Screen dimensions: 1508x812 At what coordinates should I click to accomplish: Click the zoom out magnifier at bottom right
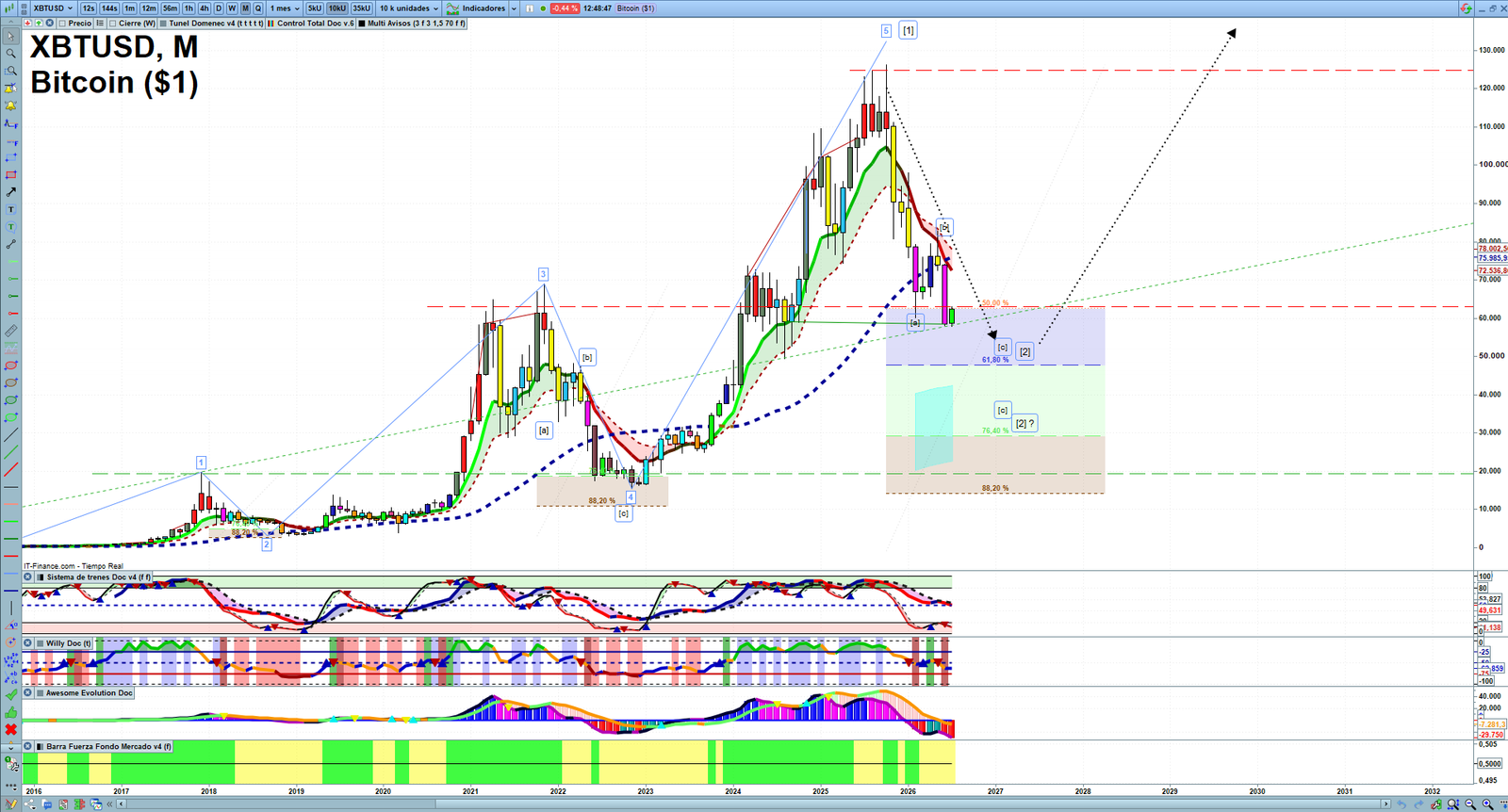[1470, 804]
